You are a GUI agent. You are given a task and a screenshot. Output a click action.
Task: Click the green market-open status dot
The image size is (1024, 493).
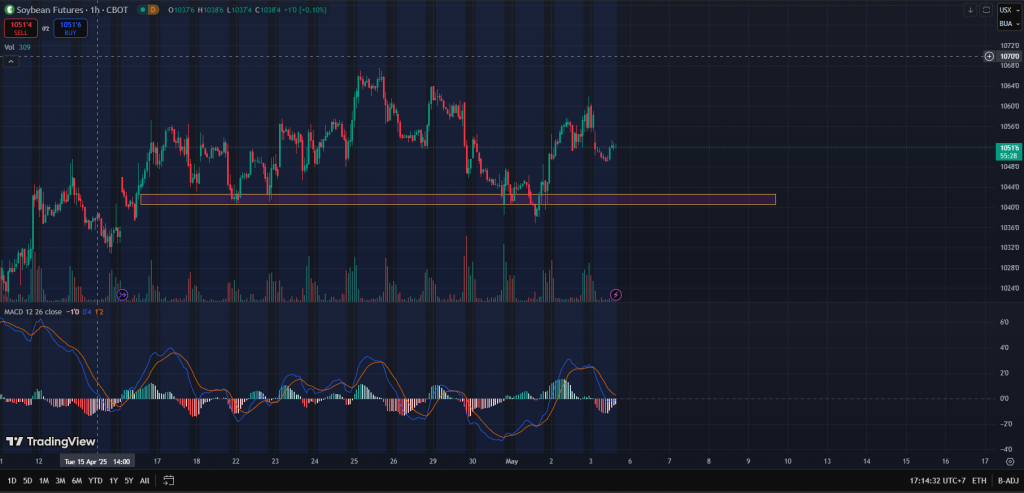pyautogui.click(x=141, y=10)
